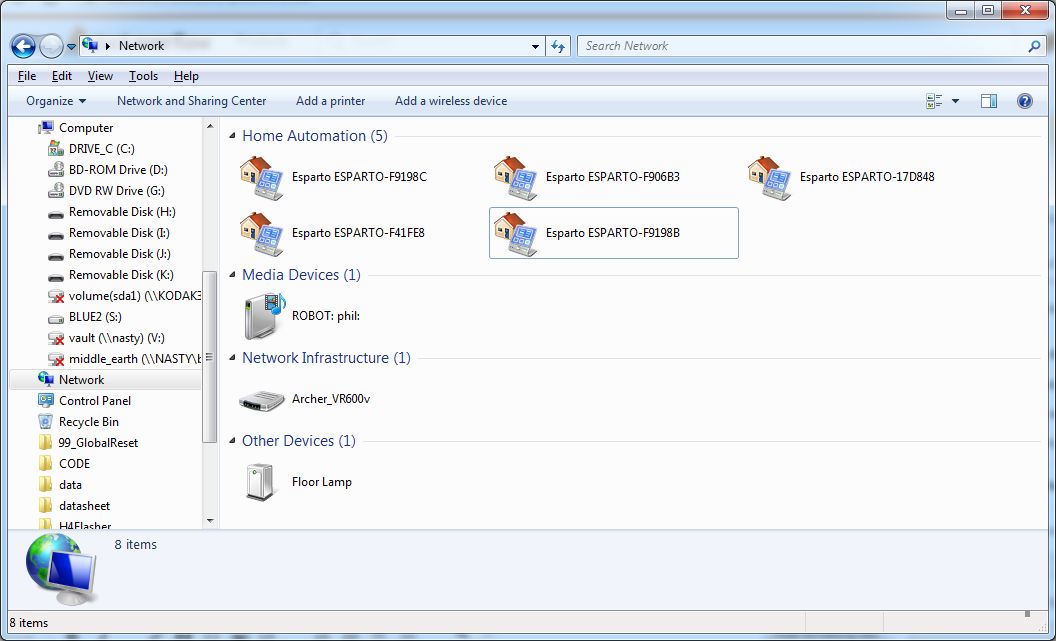Select Computer in the navigation tree
1056x641 pixels.
click(x=86, y=128)
